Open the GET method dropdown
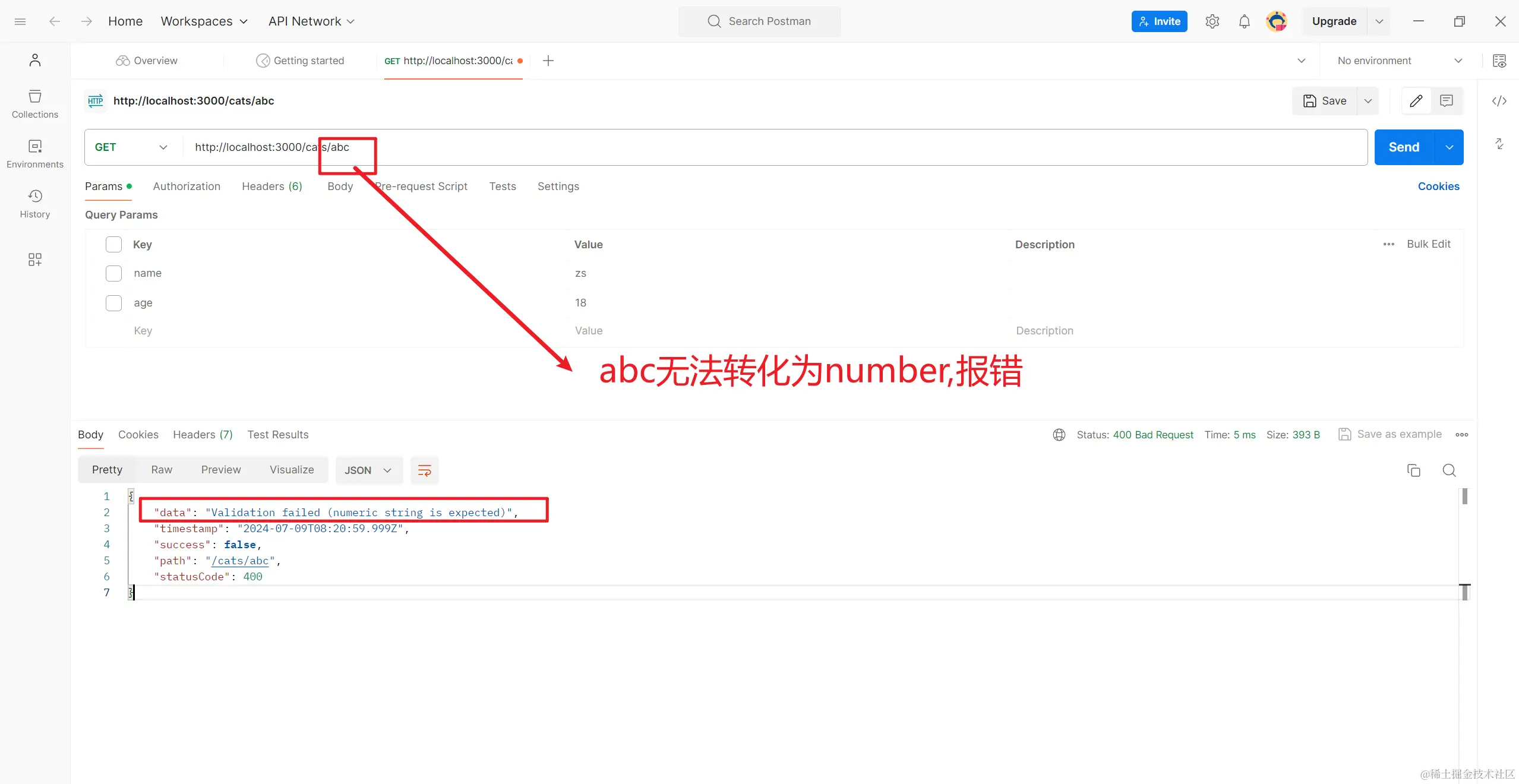Image resolution: width=1519 pixels, height=784 pixels. point(163,147)
